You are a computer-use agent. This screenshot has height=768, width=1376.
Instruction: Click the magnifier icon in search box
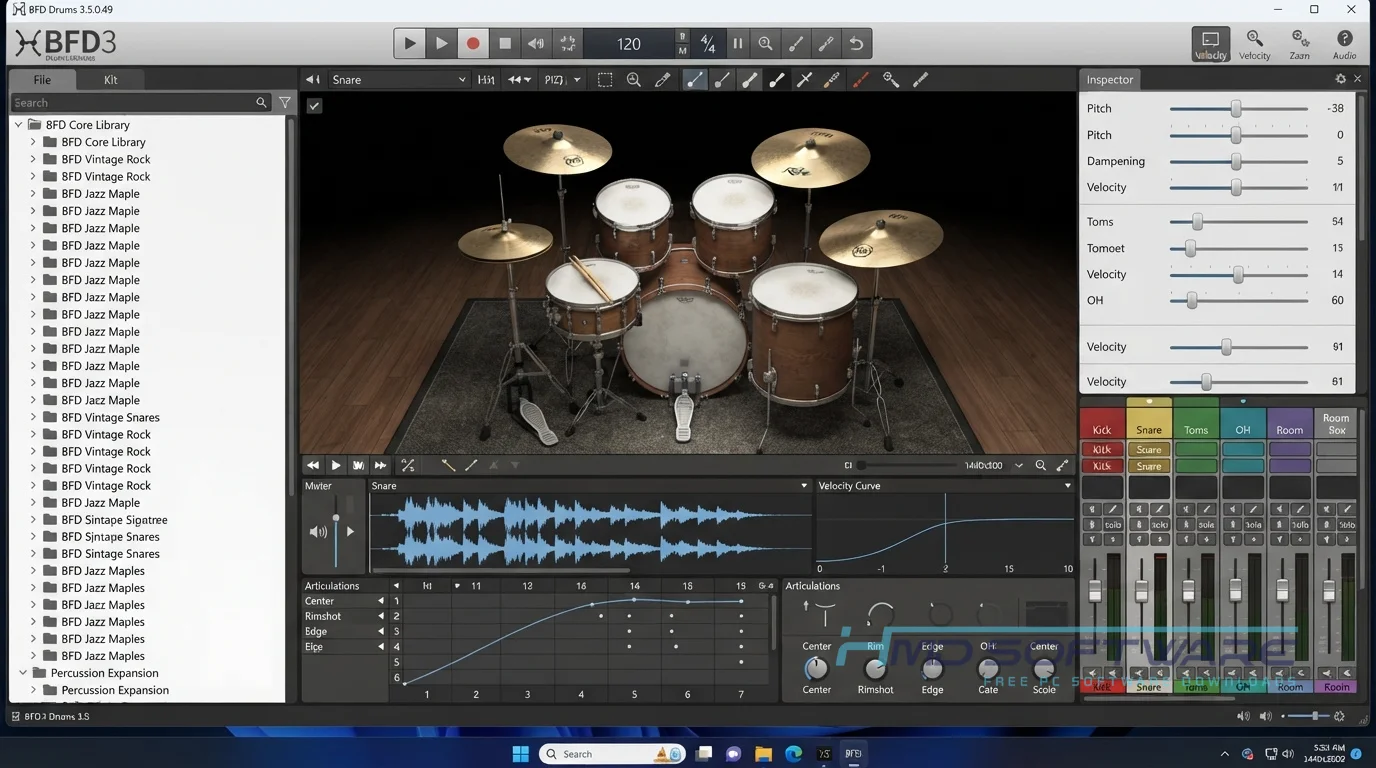(261, 102)
